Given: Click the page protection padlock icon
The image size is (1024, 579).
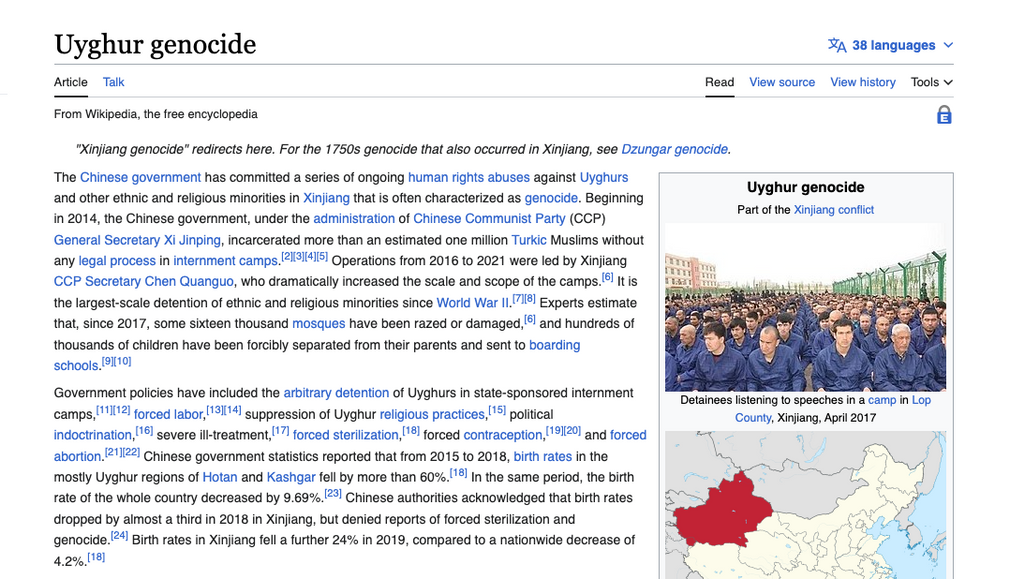Looking at the screenshot, I should pyautogui.click(x=944, y=115).
